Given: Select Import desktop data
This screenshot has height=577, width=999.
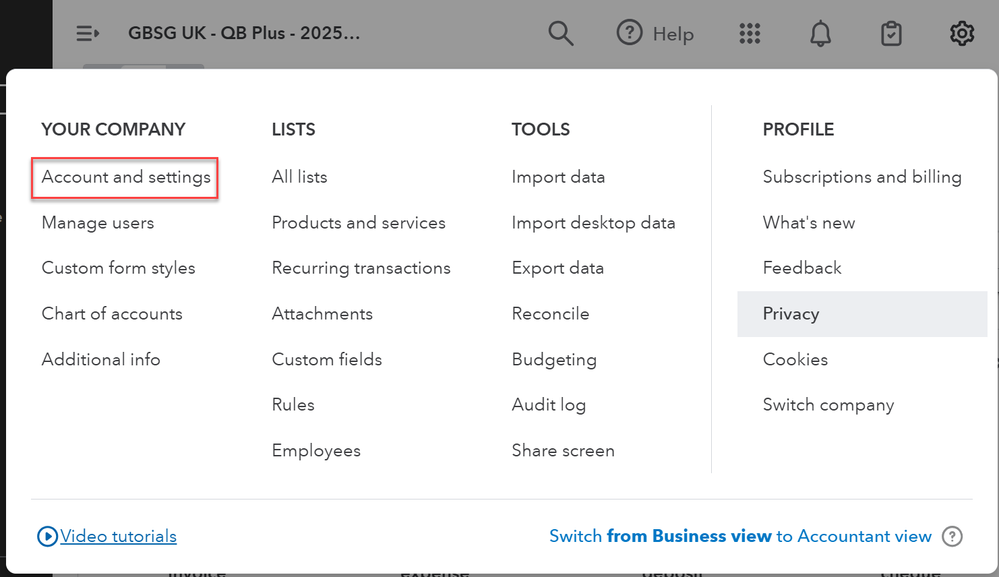Looking at the screenshot, I should click(x=593, y=223).
